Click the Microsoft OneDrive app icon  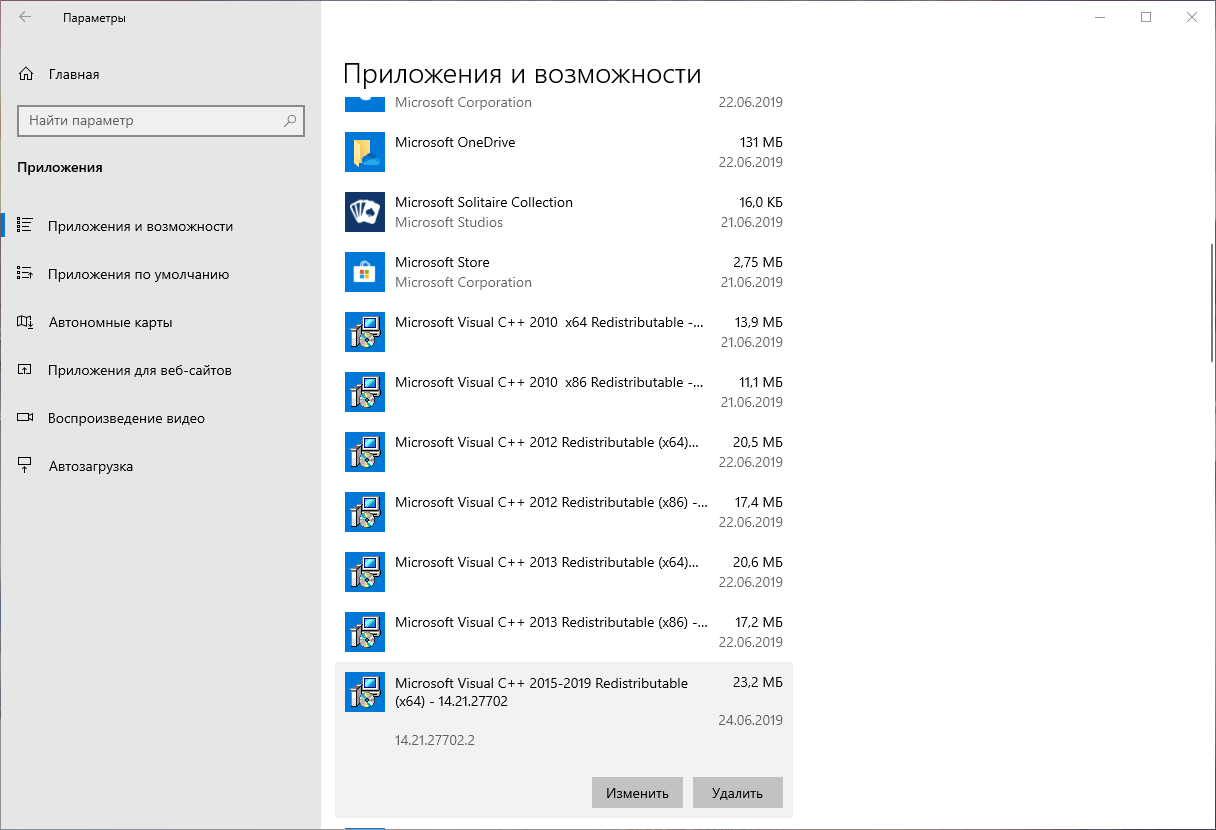click(365, 152)
